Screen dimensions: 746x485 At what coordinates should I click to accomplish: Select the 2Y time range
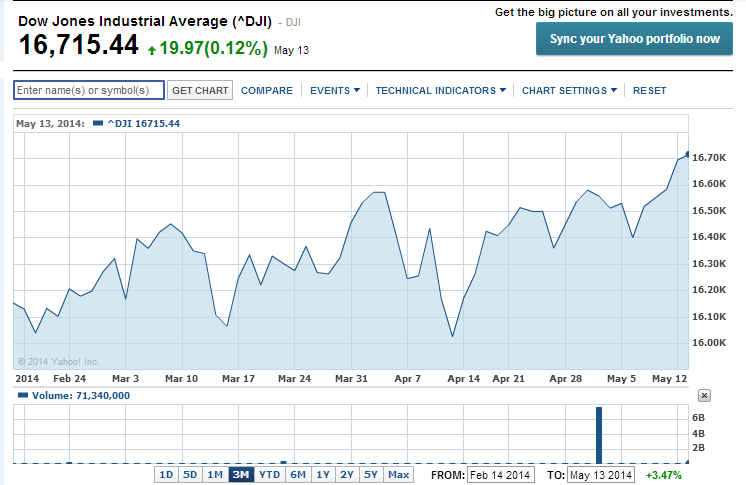click(x=347, y=475)
